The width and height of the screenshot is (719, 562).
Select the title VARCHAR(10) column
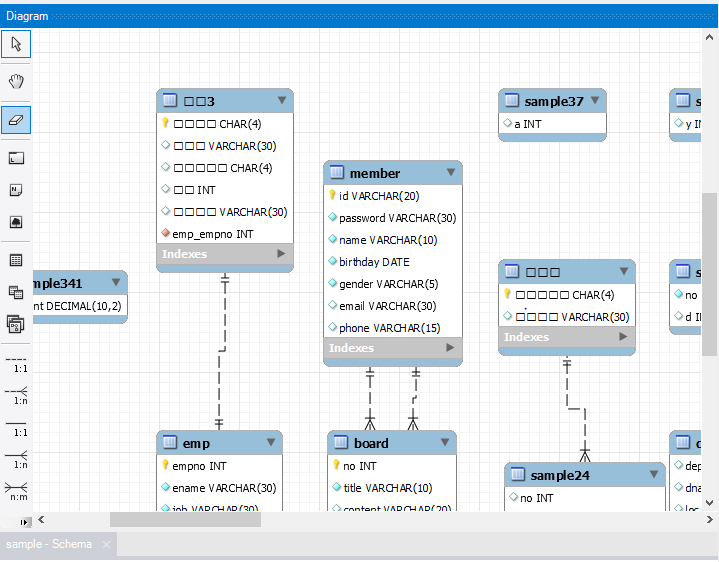(392, 488)
